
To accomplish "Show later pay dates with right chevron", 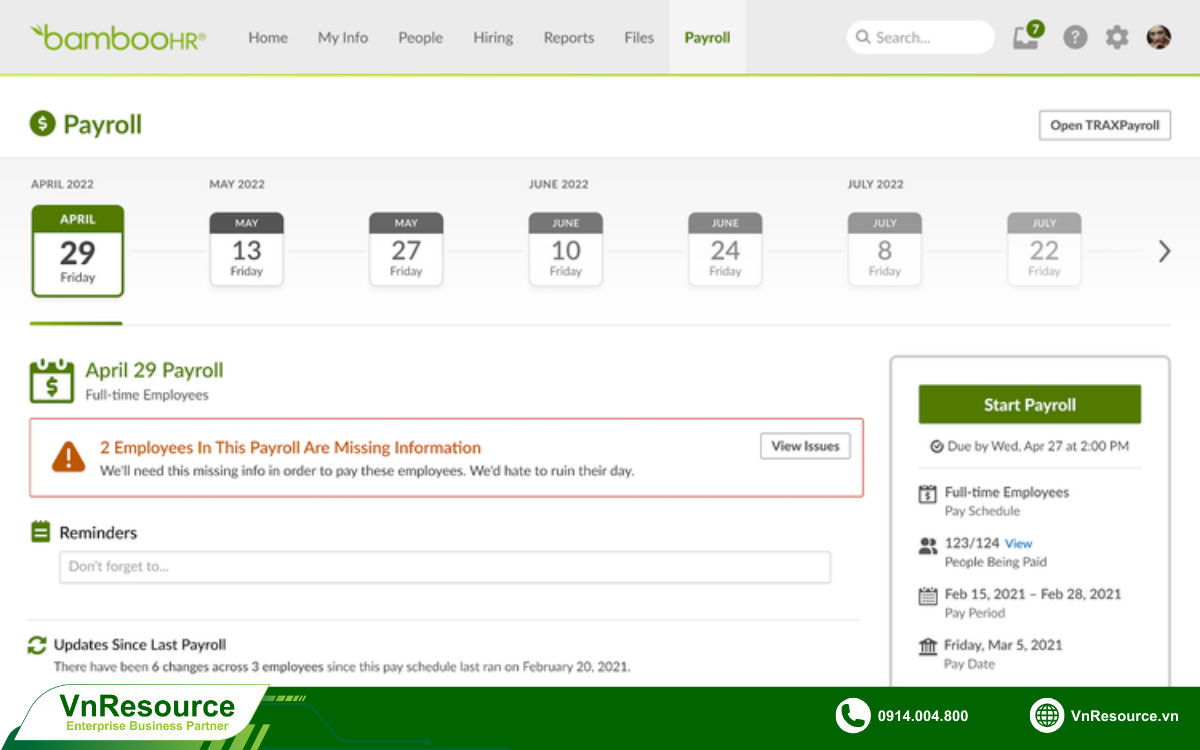I will [x=1164, y=251].
